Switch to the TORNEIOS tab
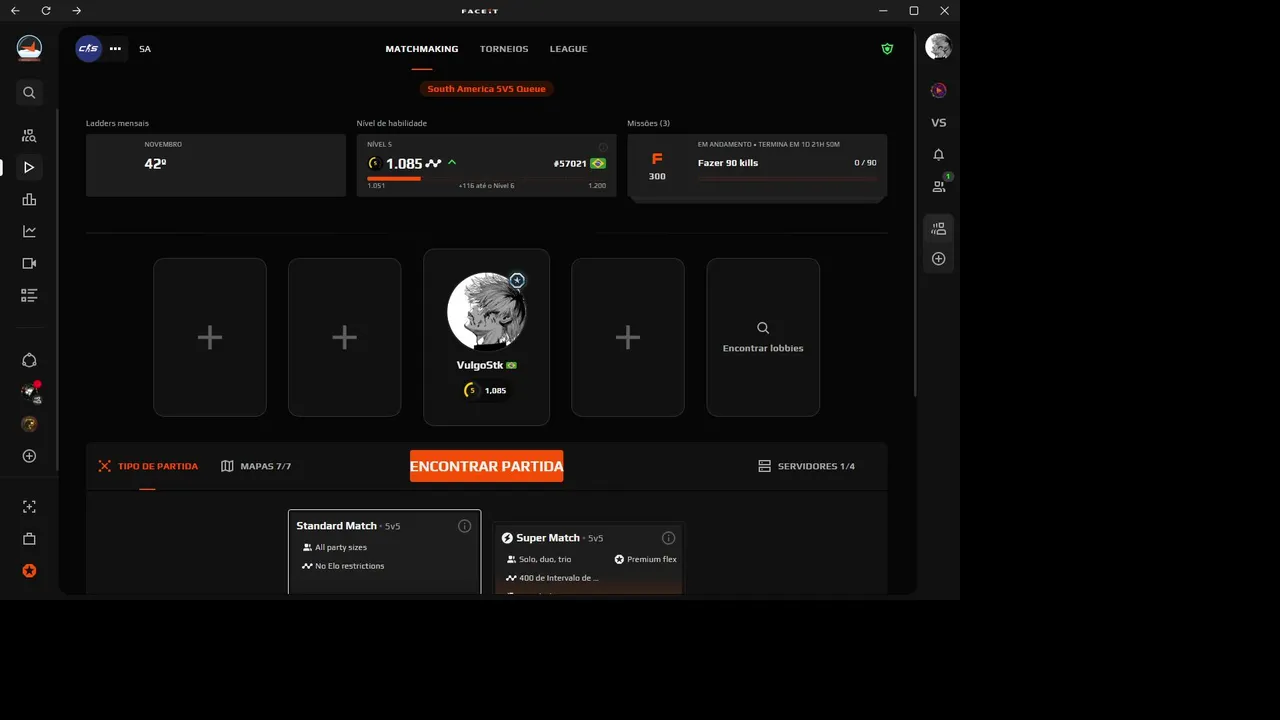1280x720 pixels. [x=504, y=49]
